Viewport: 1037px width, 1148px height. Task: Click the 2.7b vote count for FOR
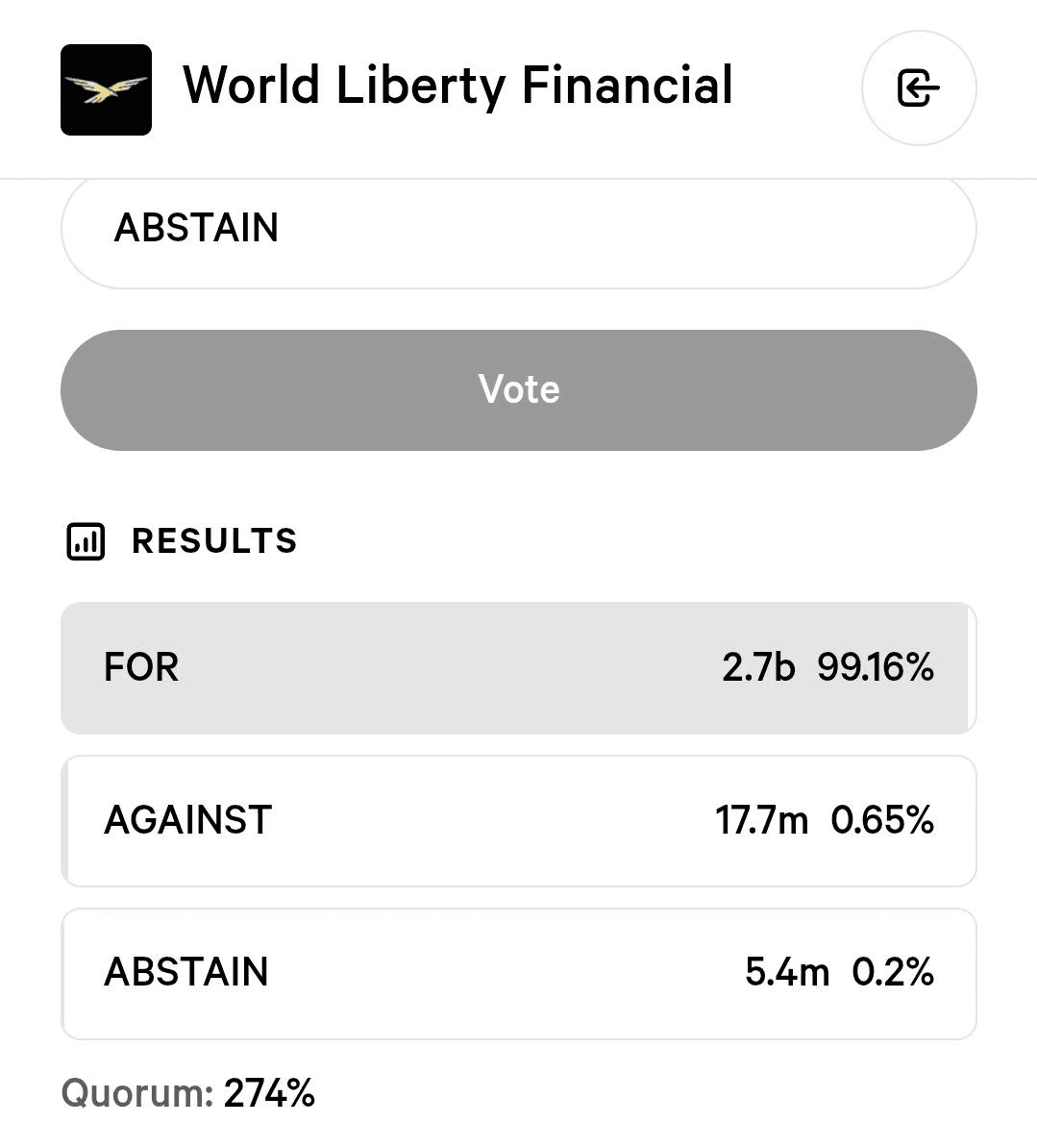coord(758,667)
